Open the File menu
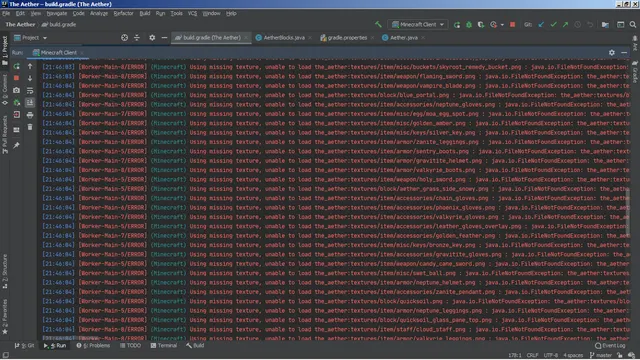 click(6, 13)
